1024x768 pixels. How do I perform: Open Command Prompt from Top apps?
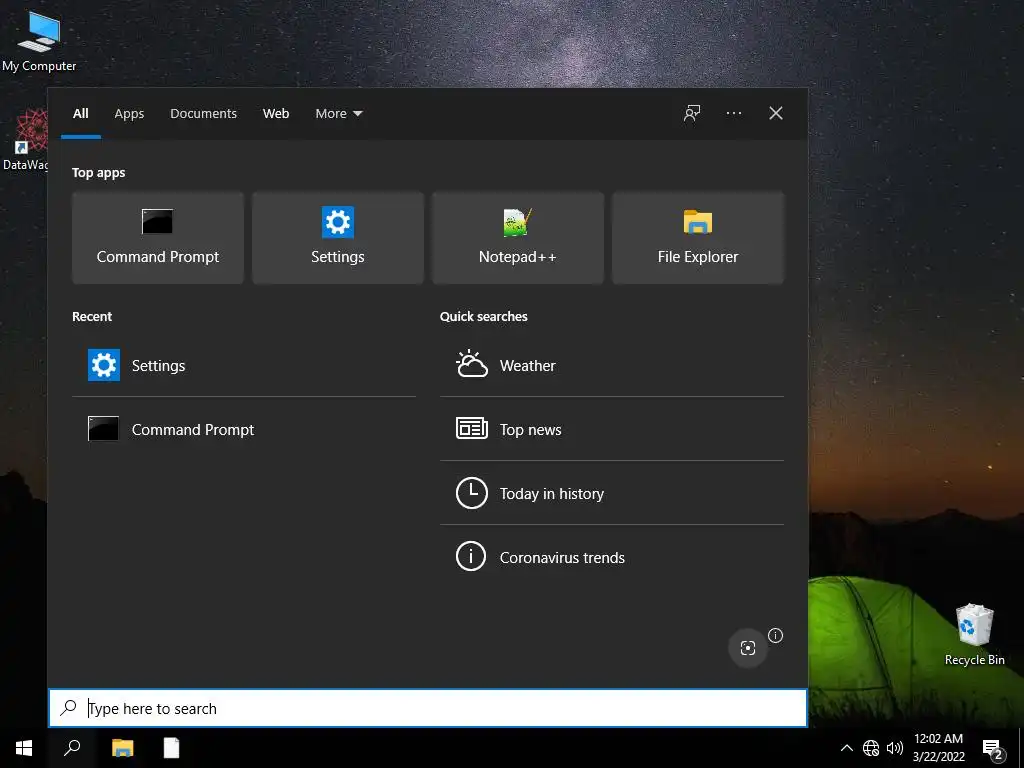click(x=157, y=238)
